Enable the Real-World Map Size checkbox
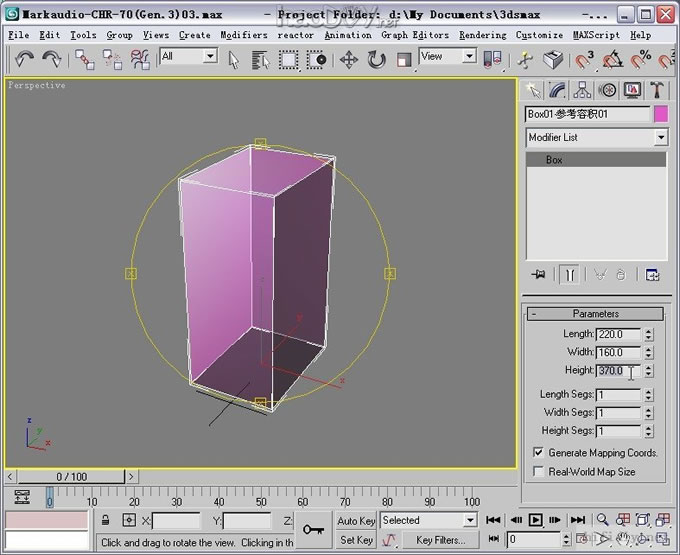Viewport: 680px width, 555px height. click(x=539, y=472)
